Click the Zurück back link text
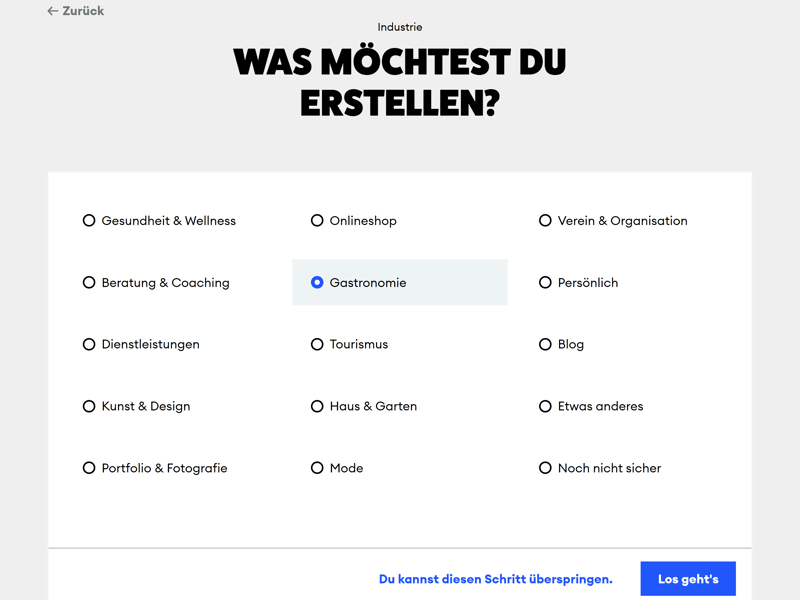Image resolution: width=800 pixels, height=600 pixels. point(83,11)
